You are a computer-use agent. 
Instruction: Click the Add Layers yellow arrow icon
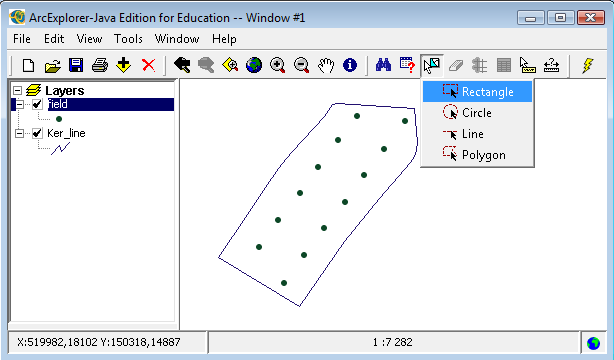[124, 65]
